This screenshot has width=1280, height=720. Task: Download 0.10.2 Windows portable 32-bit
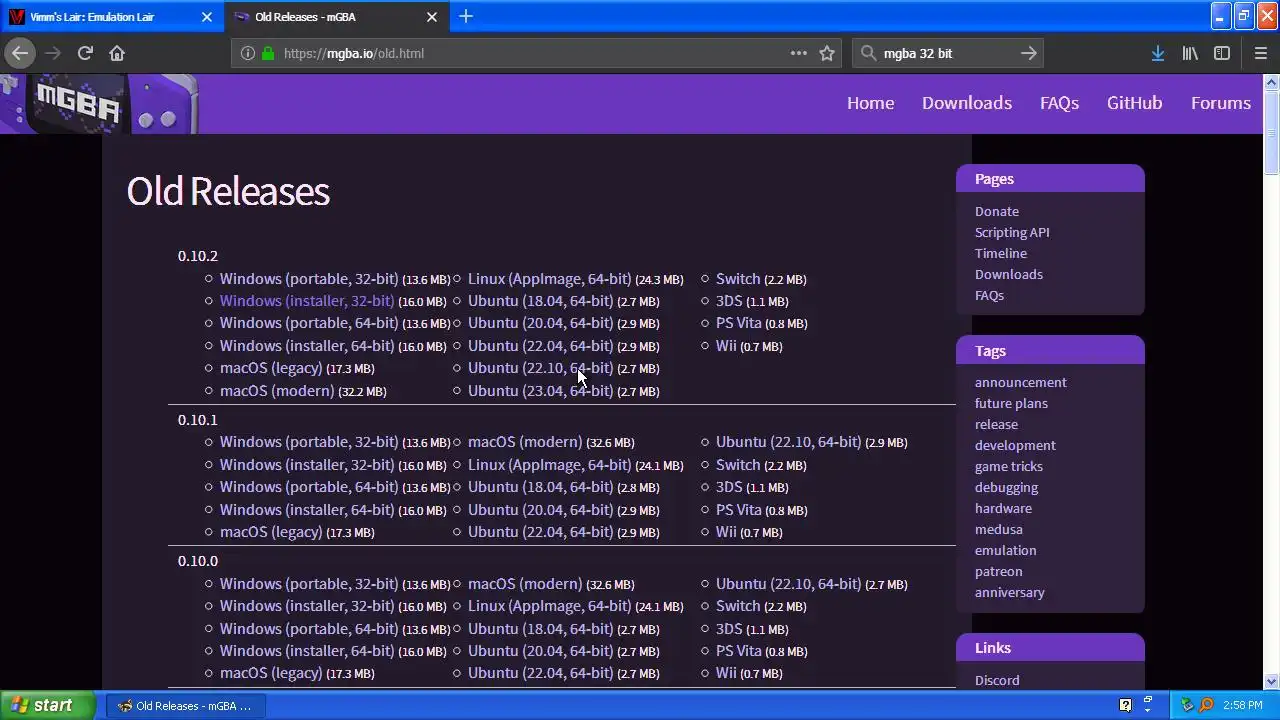(x=308, y=279)
